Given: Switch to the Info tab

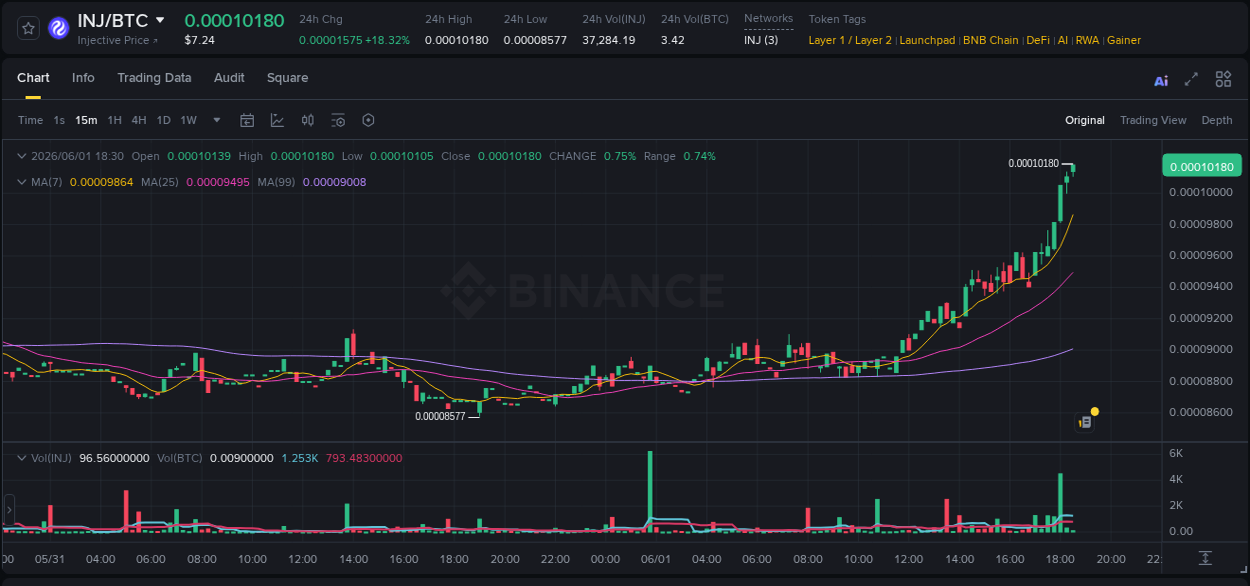Looking at the screenshot, I should [83, 78].
